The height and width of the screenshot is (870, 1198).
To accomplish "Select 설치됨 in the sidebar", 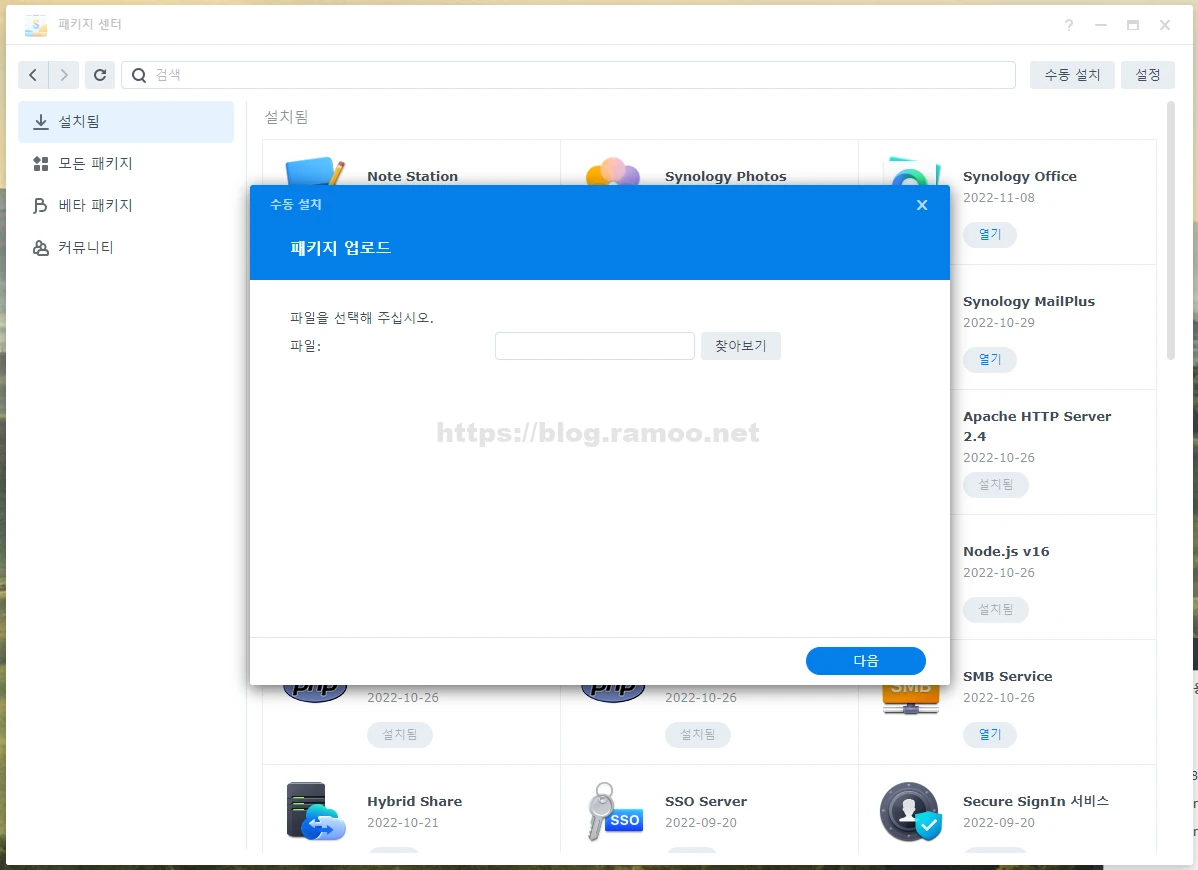I will point(126,121).
